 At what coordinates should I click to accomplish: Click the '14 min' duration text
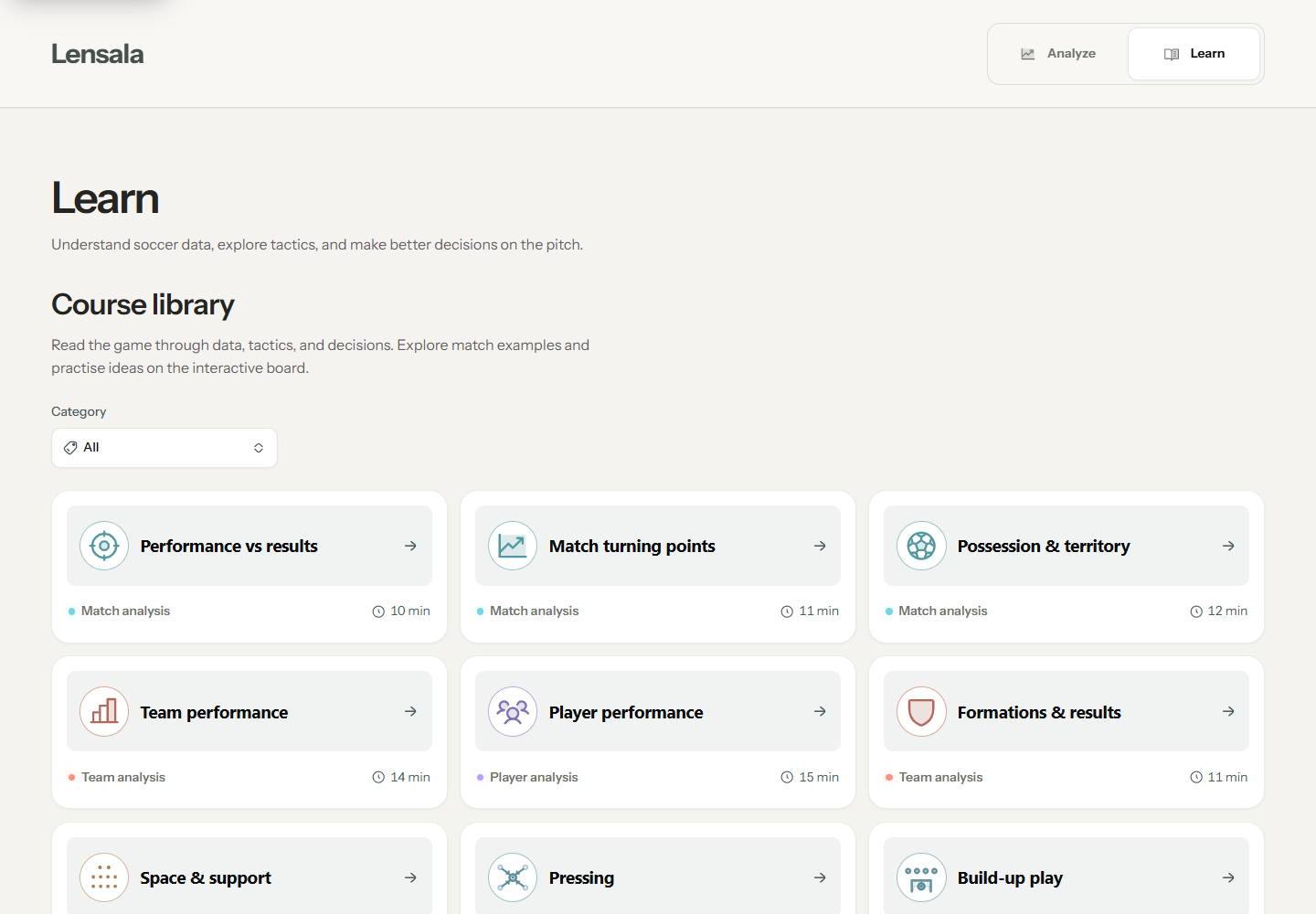click(x=410, y=777)
